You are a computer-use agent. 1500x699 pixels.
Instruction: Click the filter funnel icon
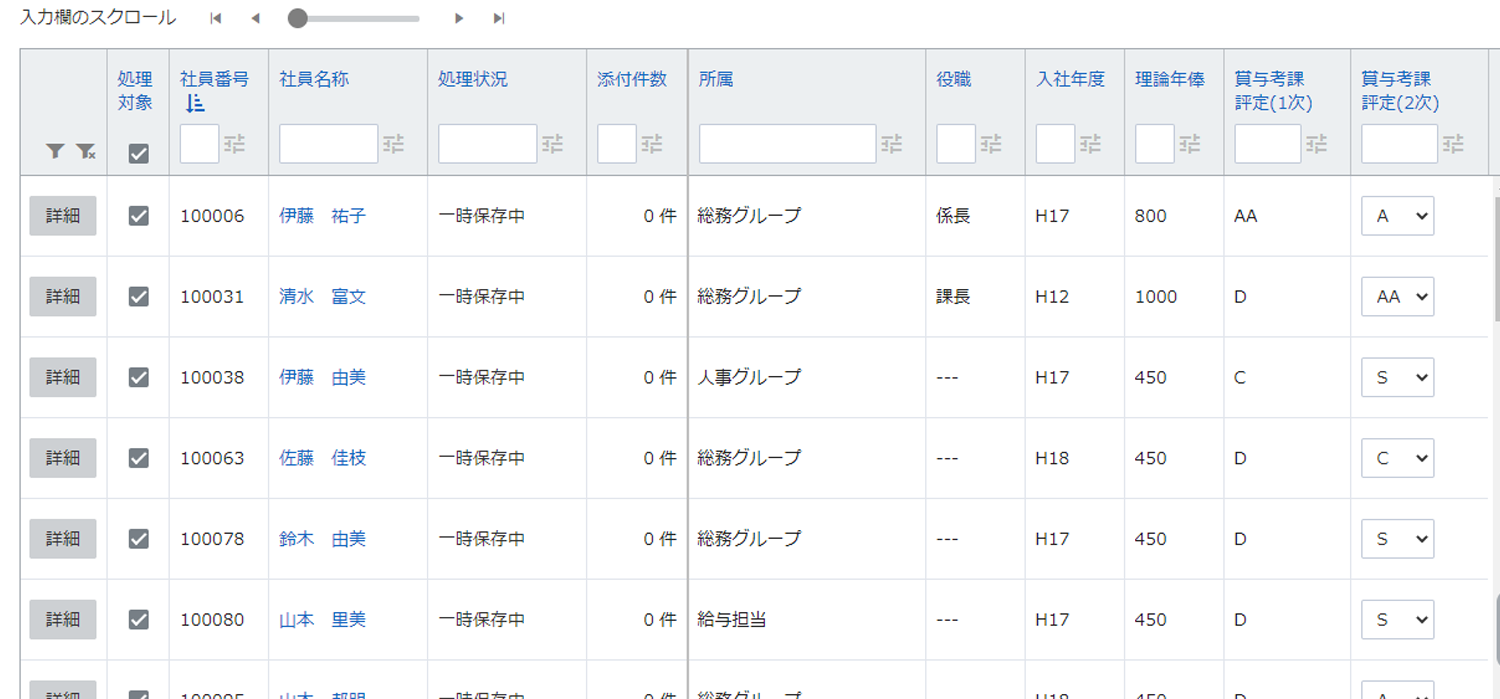(55, 151)
